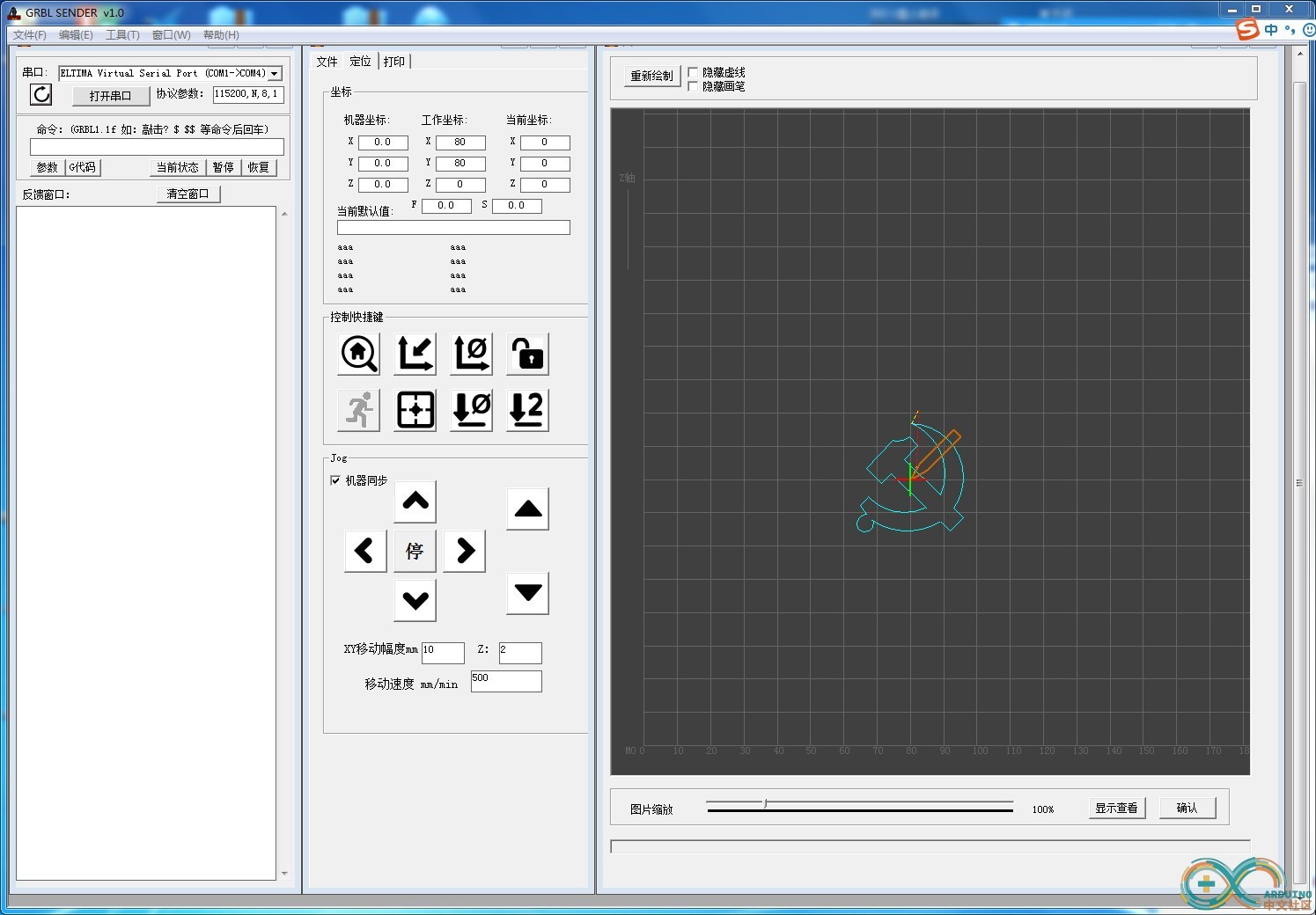
Task: Click the Z zero down-arrow icon
Action: click(472, 410)
